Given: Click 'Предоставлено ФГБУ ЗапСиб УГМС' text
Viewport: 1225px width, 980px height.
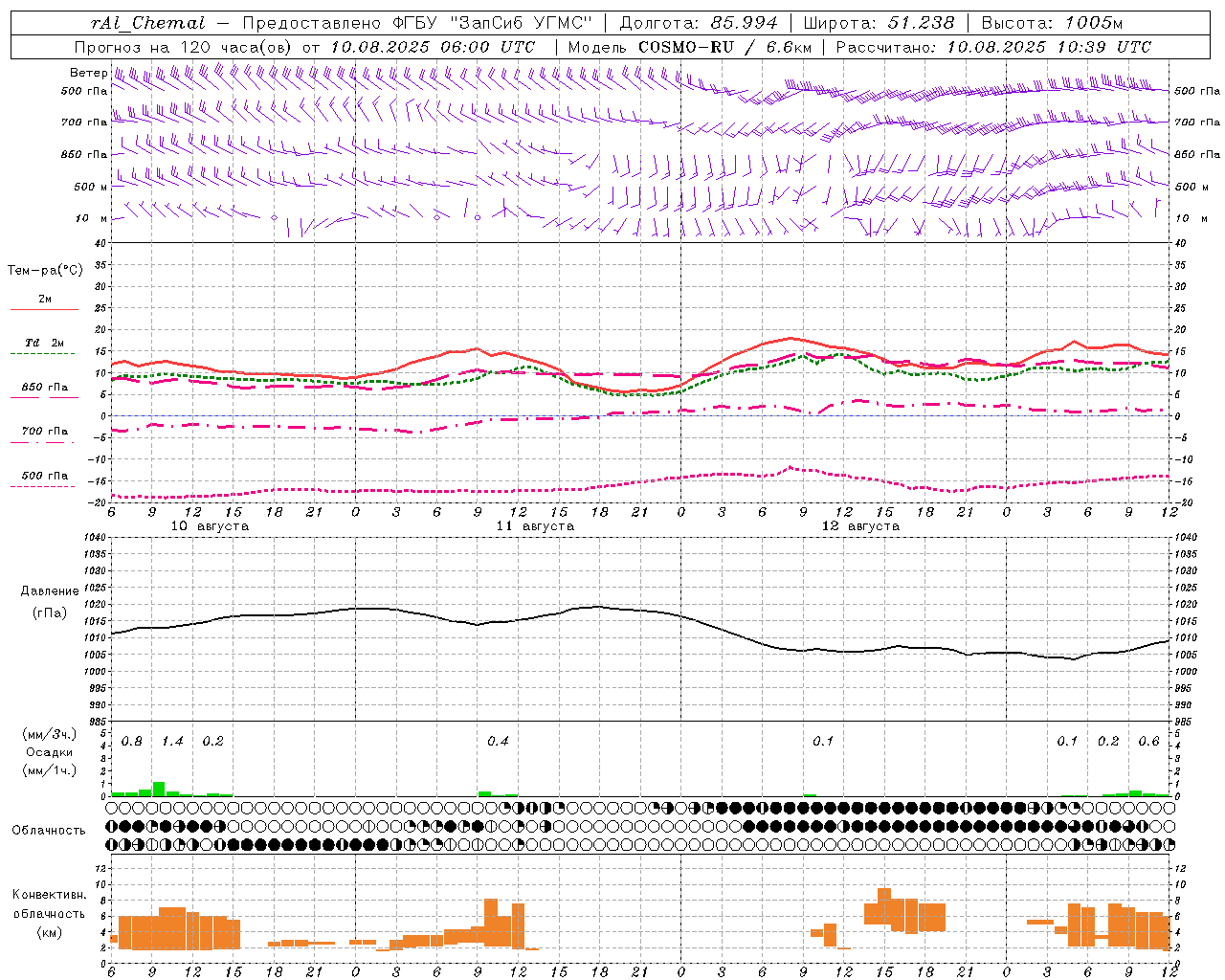Looking at the screenshot, I should coord(418,23).
